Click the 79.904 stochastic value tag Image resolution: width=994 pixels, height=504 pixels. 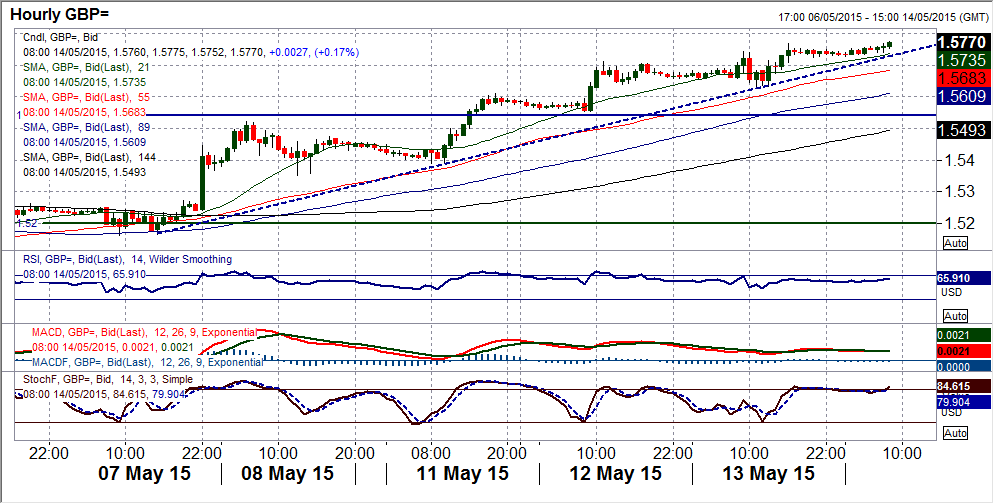964,402
